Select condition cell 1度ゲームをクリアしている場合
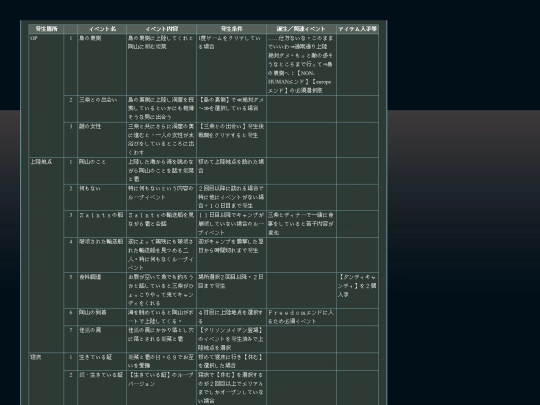The height and width of the screenshot is (405, 540). coord(231,64)
